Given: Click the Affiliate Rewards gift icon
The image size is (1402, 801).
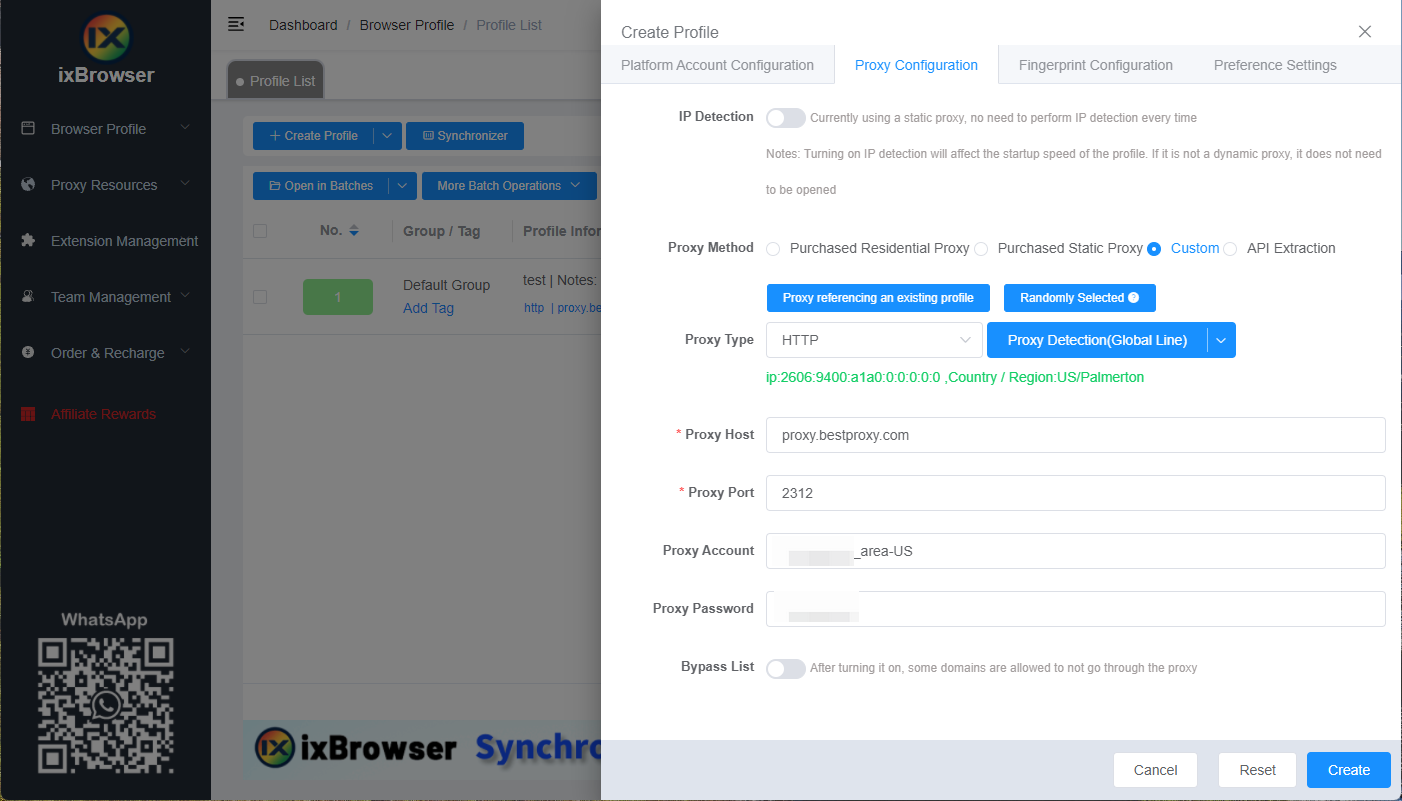Looking at the screenshot, I should pyautogui.click(x=28, y=414).
